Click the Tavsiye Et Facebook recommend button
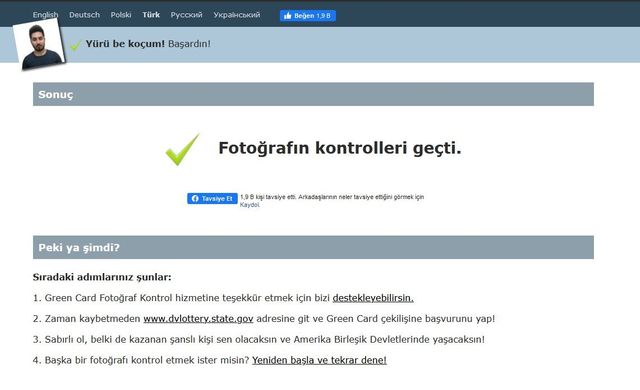 212,198
